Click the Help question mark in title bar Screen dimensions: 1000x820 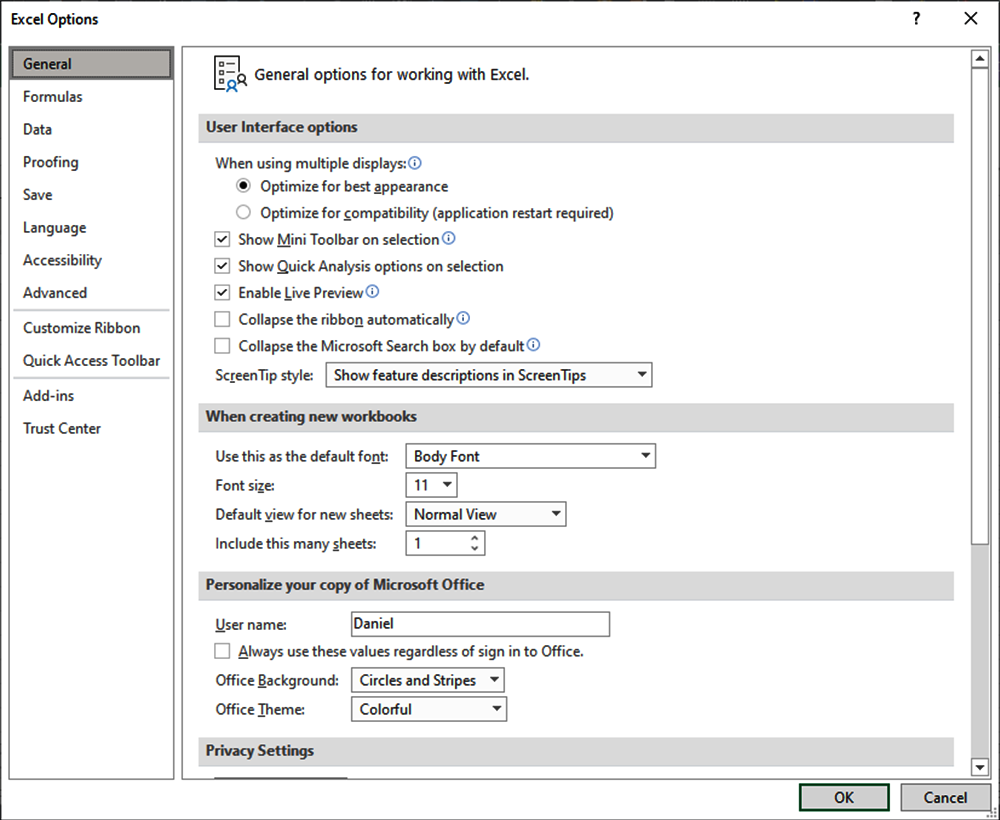click(917, 19)
